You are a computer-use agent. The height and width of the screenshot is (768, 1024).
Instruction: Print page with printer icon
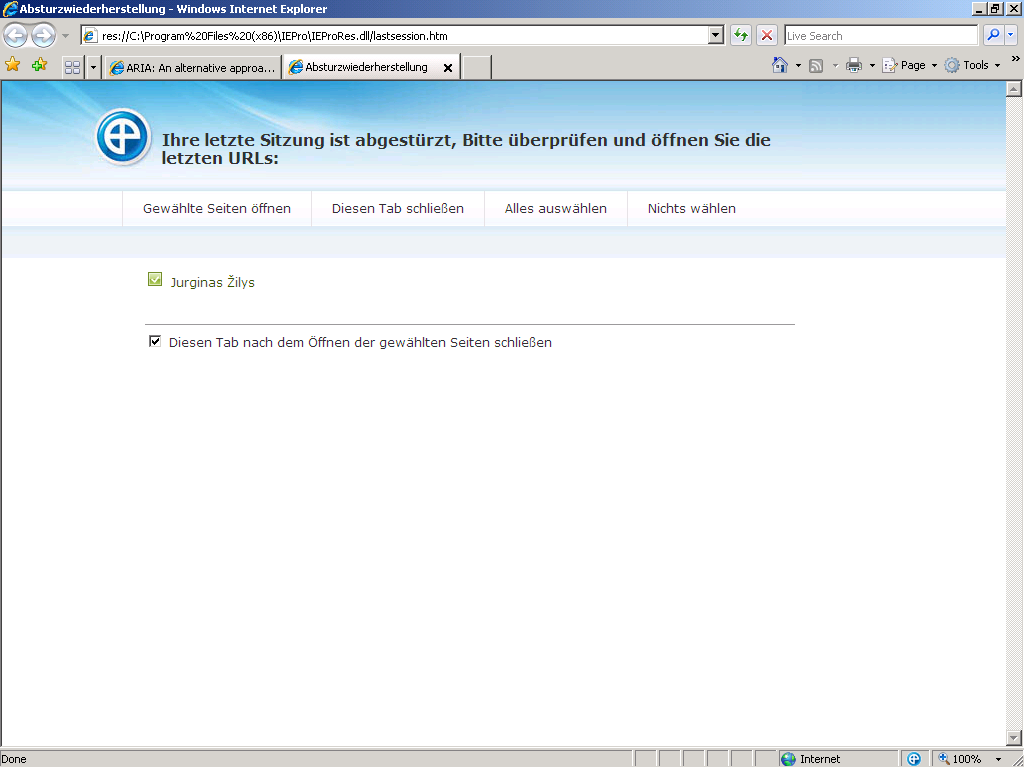(x=854, y=65)
